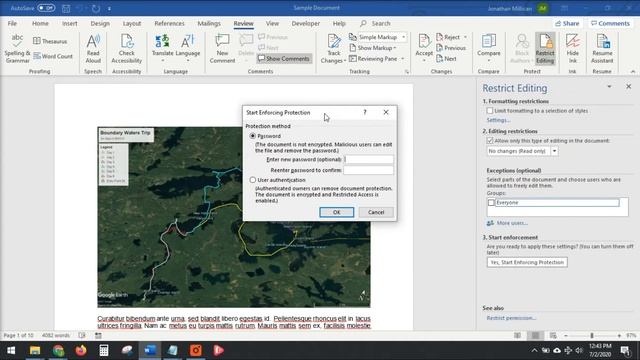Open Chrome from the taskbar
640x360 pixels.
tap(58, 350)
